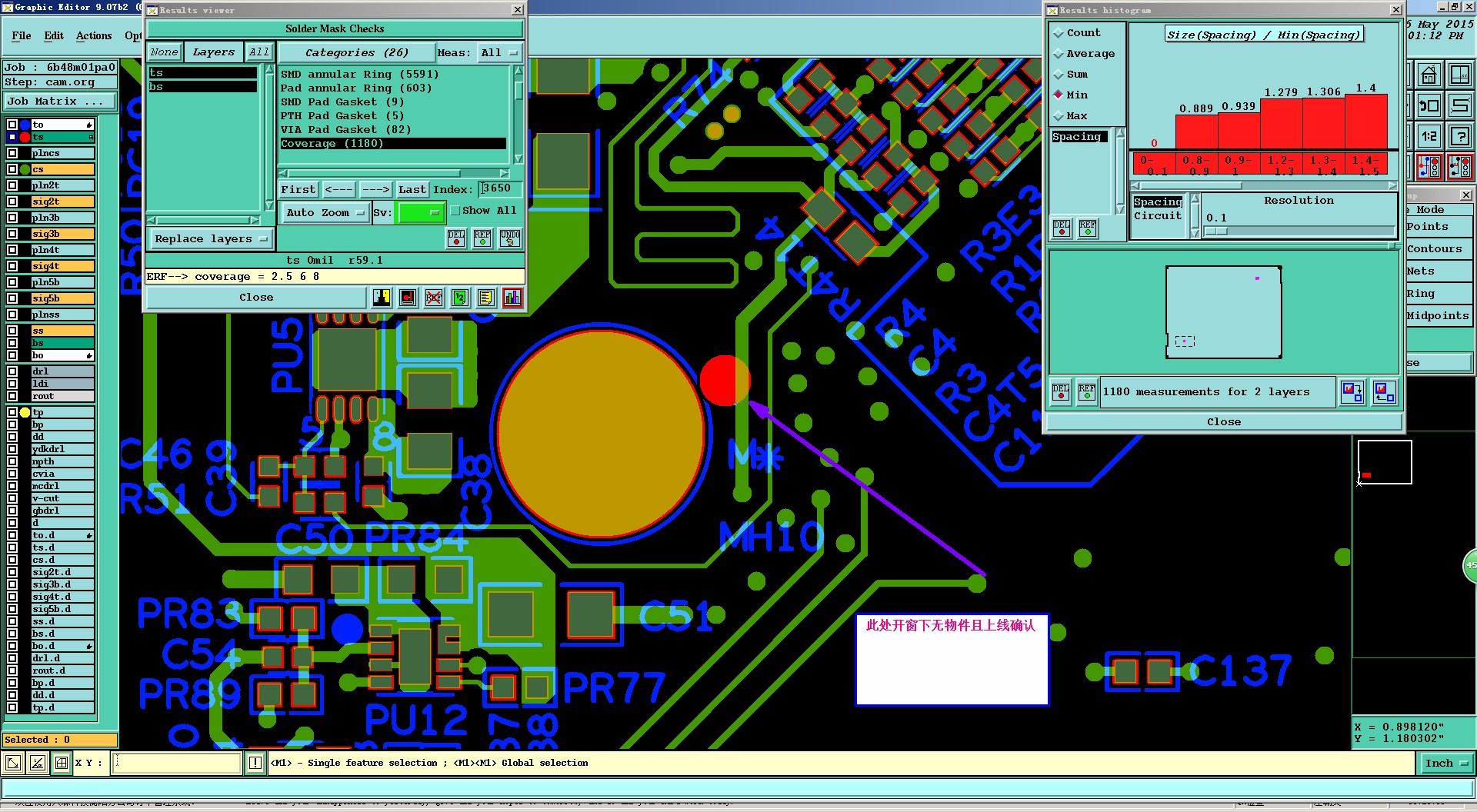Click the black-yellow silhouette icon beside Close
This screenshot has height=812, width=1477.
(382, 298)
